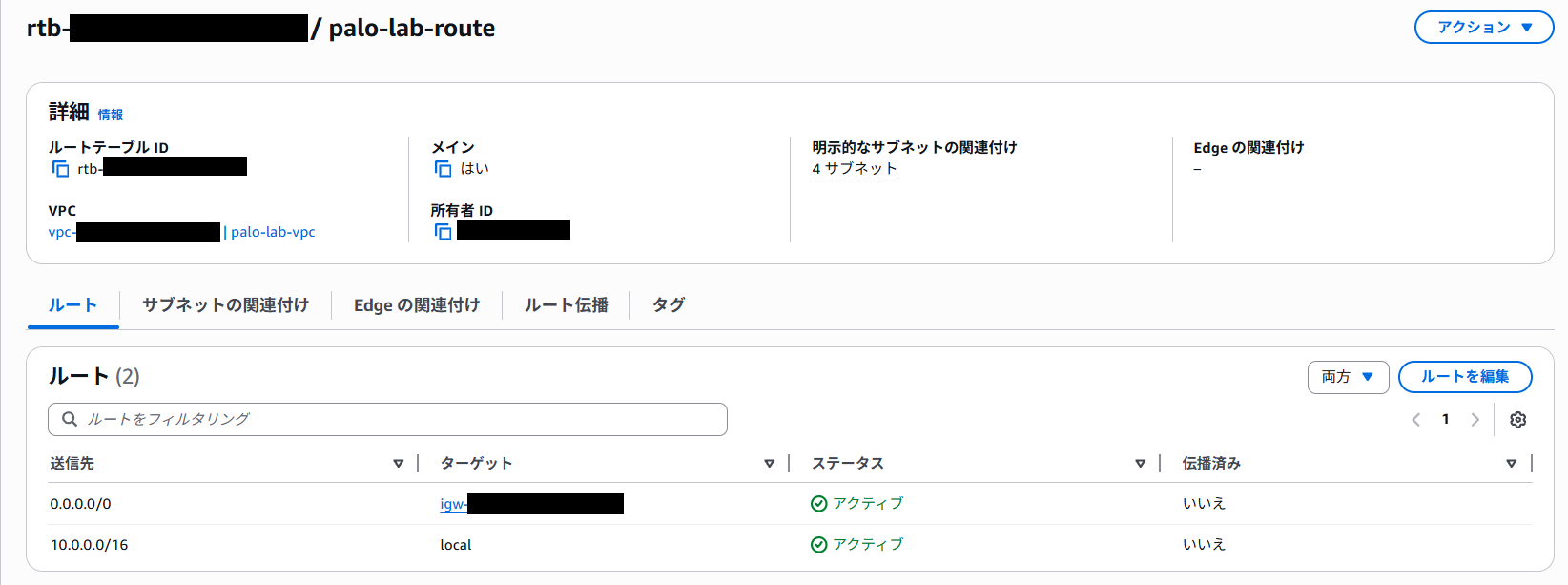Image resolution: width=1568 pixels, height=585 pixels.
Task: Go to previous page of routes
Action: point(1416,419)
